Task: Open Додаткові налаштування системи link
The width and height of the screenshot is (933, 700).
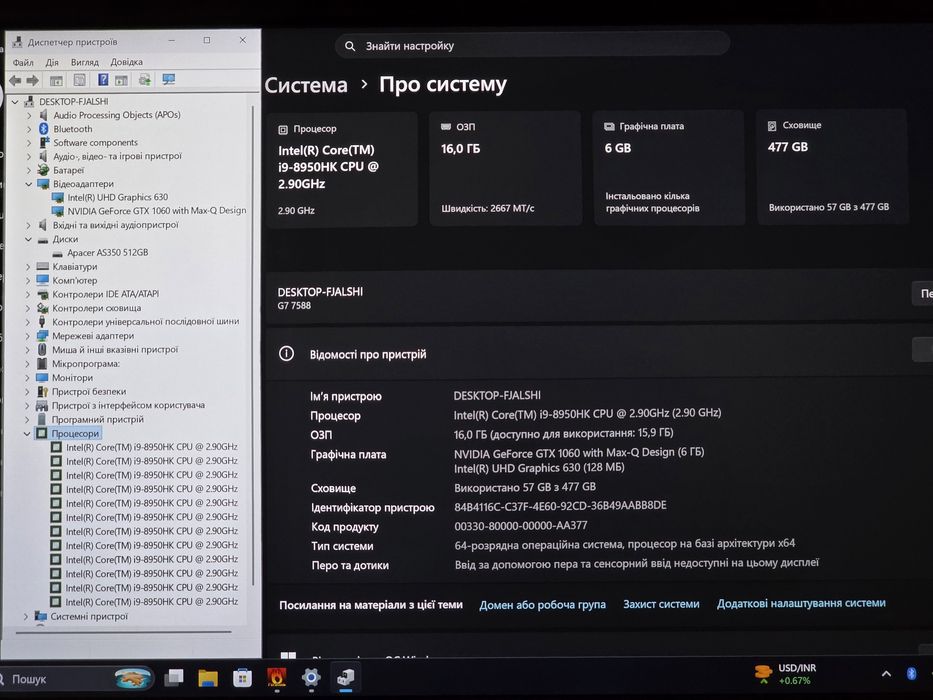Action: click(801, 604)
